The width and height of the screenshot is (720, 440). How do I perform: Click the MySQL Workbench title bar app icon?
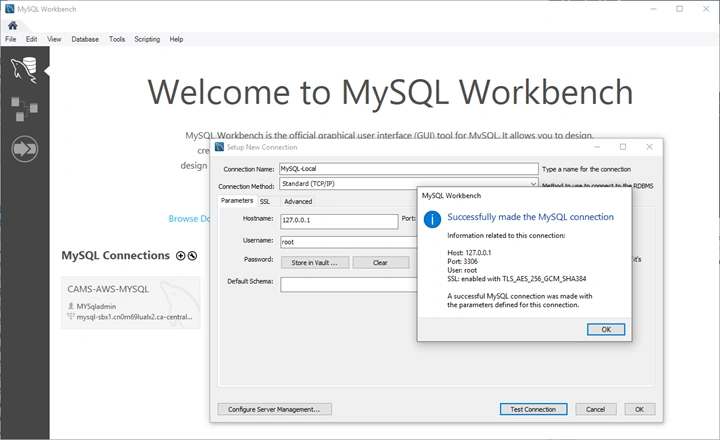(x=10, y=9)
